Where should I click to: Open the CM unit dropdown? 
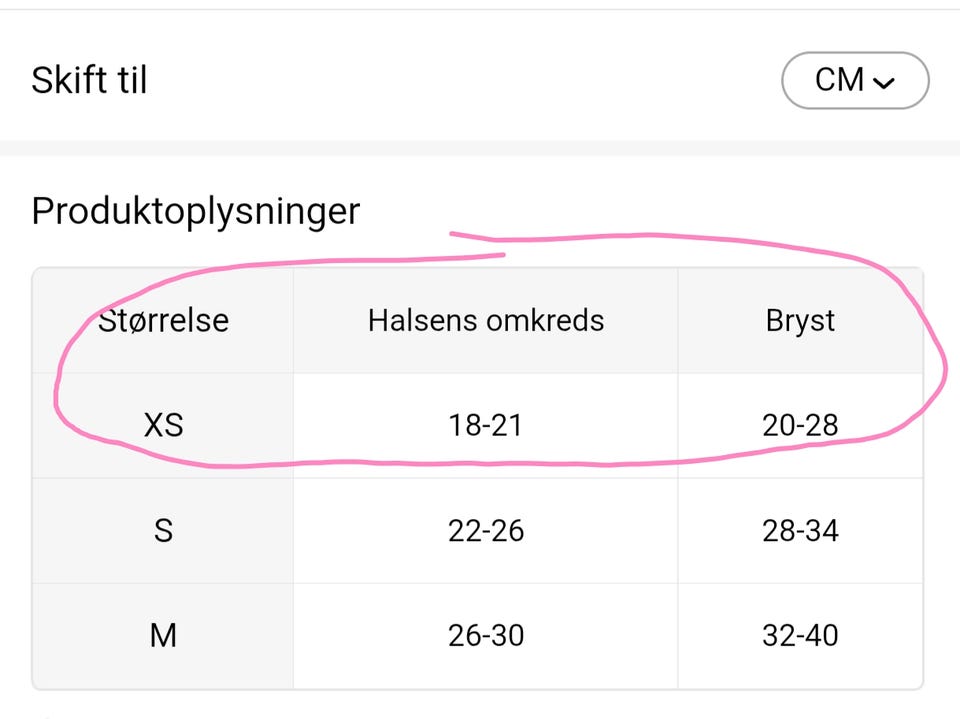pyautogui.click(x=854, y=80)
